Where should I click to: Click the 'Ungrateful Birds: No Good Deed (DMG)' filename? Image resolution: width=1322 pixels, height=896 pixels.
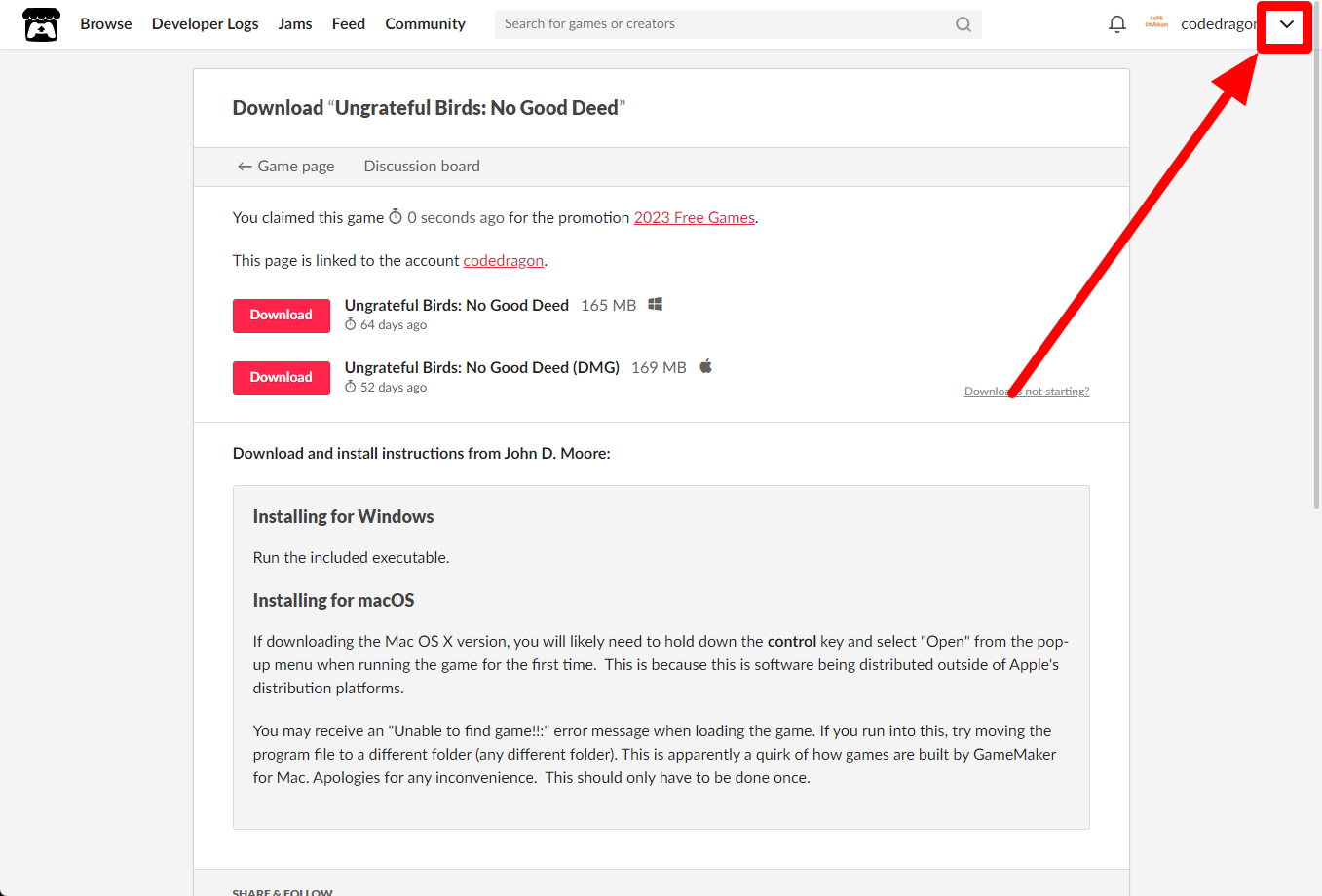coord(482,368)
